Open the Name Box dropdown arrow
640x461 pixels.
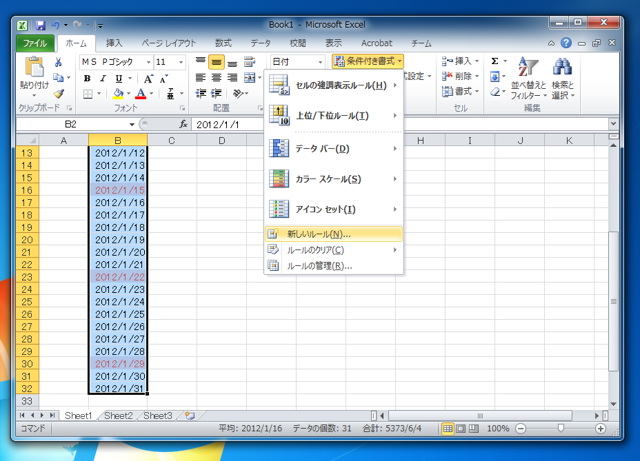click(131, 124)
